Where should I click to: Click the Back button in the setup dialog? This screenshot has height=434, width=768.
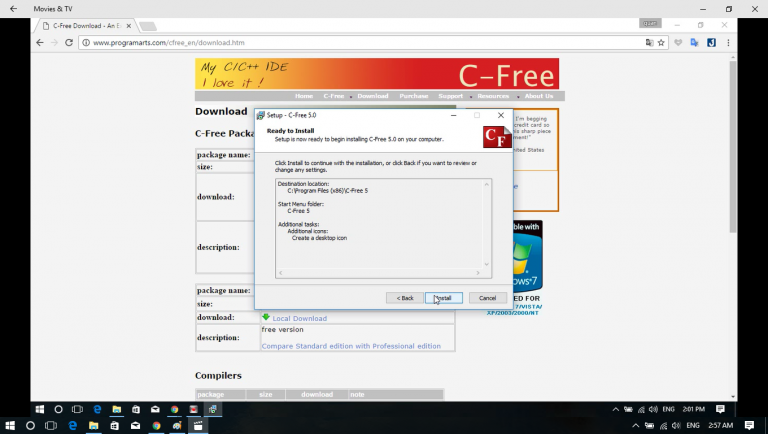point(405,298)
